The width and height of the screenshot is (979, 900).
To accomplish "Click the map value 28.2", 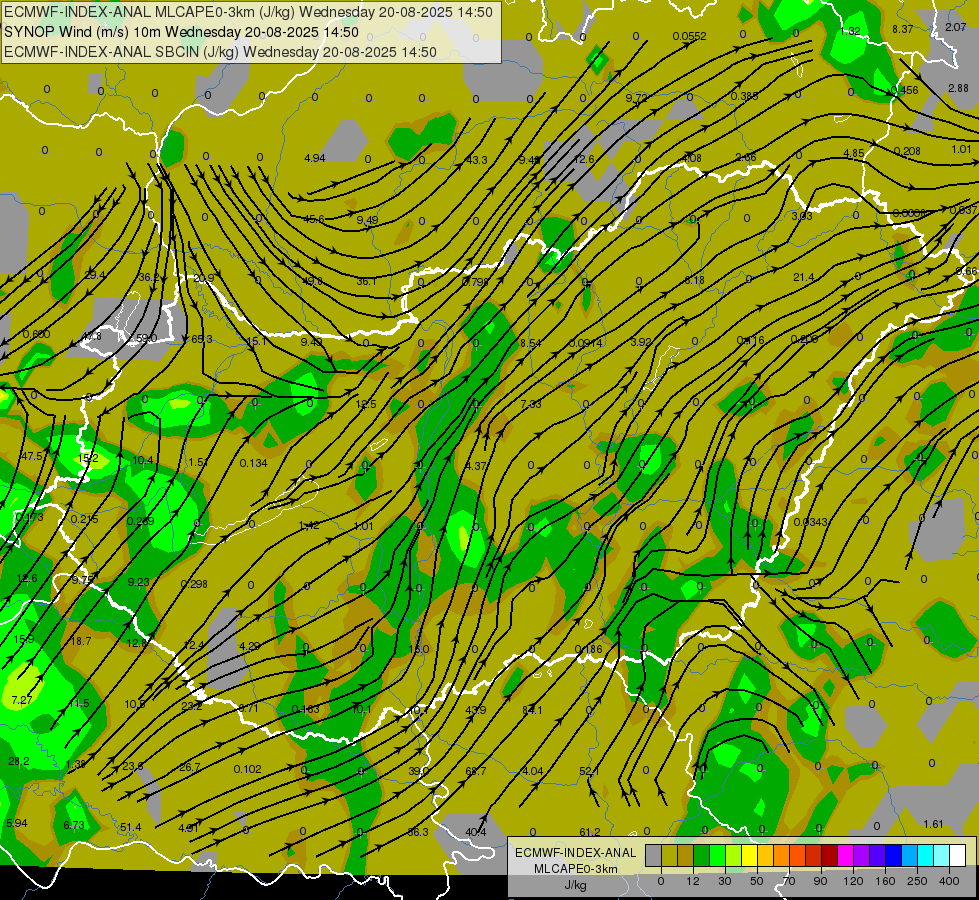I will click(19, 761).
